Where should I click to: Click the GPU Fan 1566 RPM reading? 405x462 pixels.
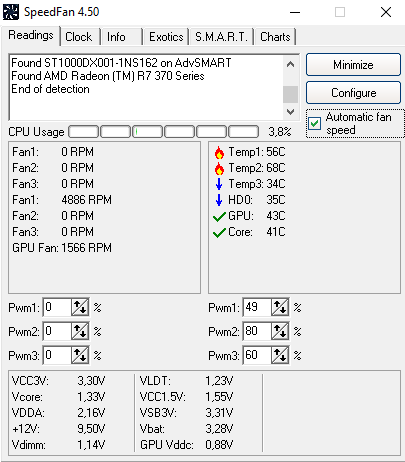tap(62, 248)
